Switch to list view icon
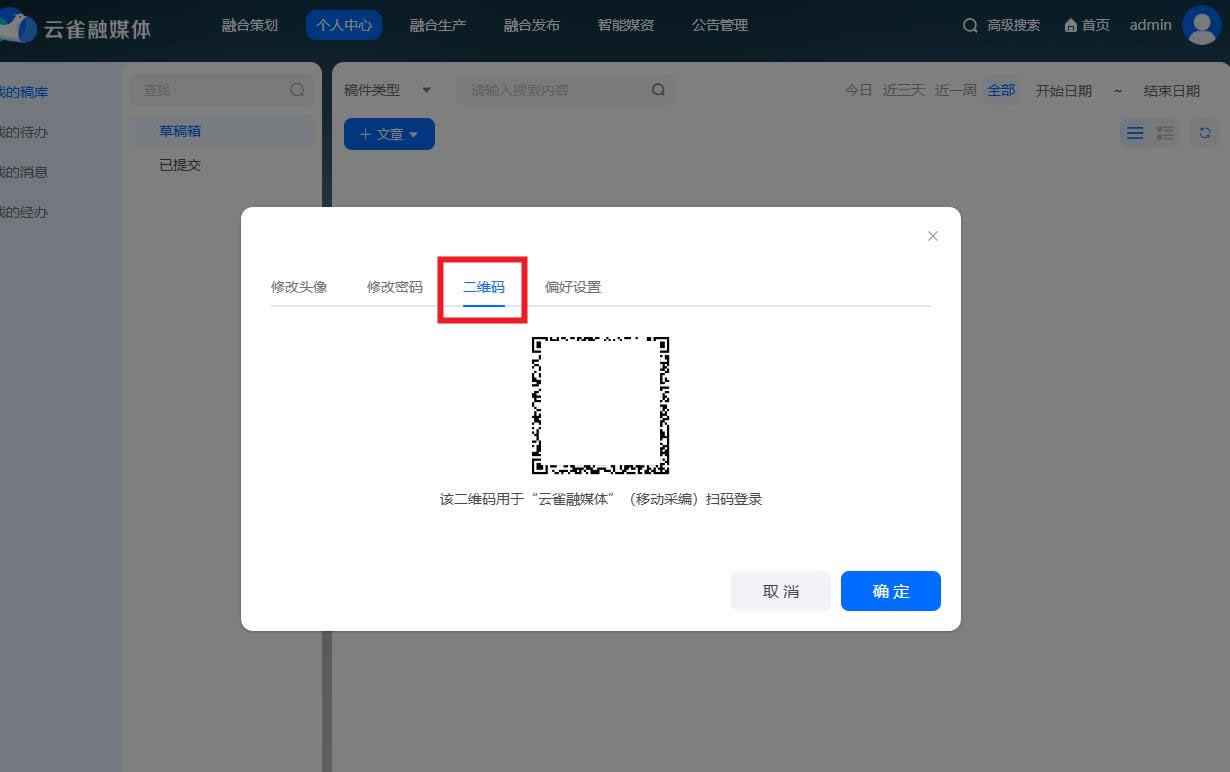This screenshot has height=772, width=1230. 1135,133
